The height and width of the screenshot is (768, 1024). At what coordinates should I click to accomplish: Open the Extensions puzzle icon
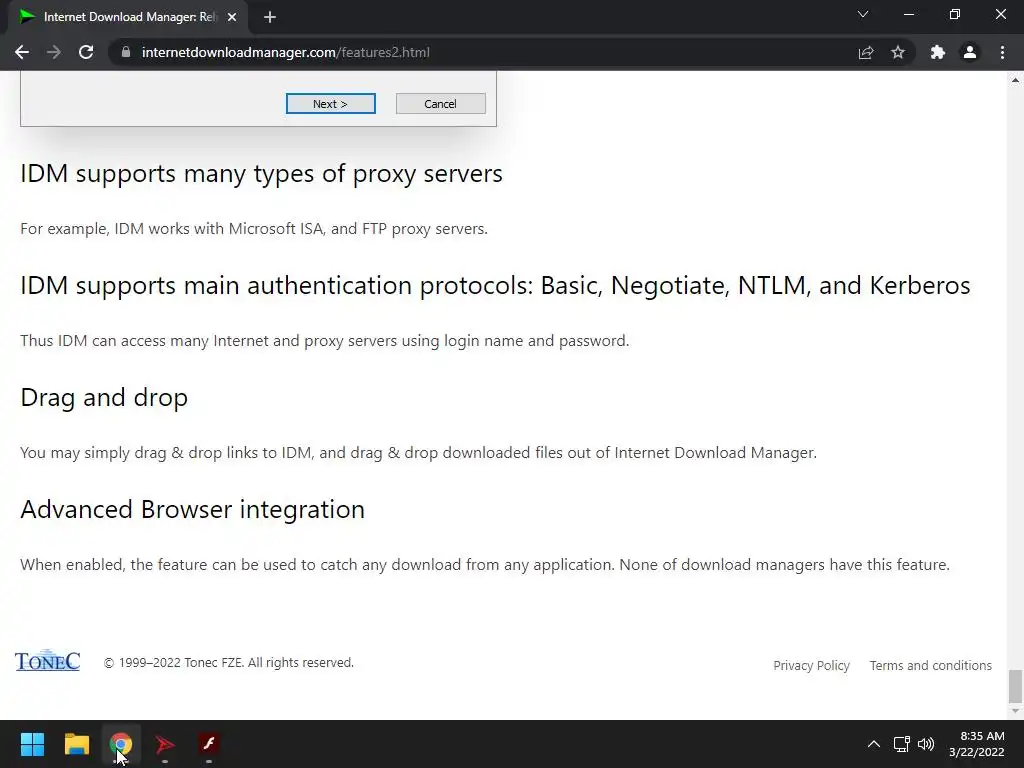pyautogui.click(x=938, y=52)
